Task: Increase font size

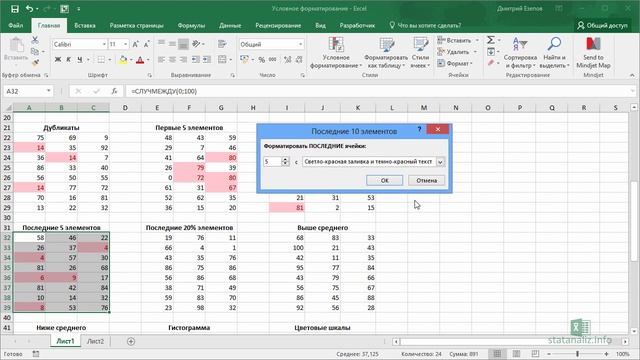Action: pyautogui.click(x=136, y=44)
